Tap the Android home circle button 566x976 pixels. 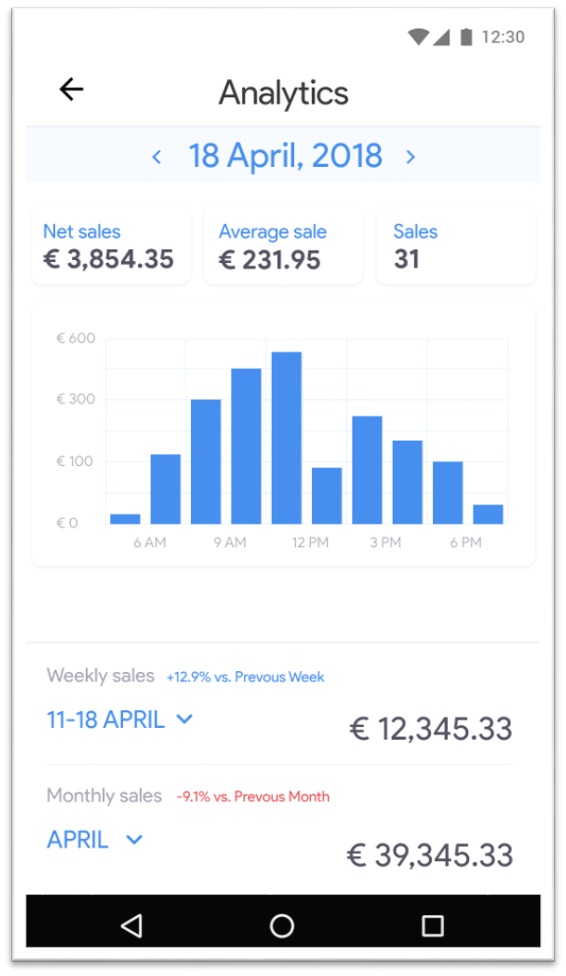282,926
